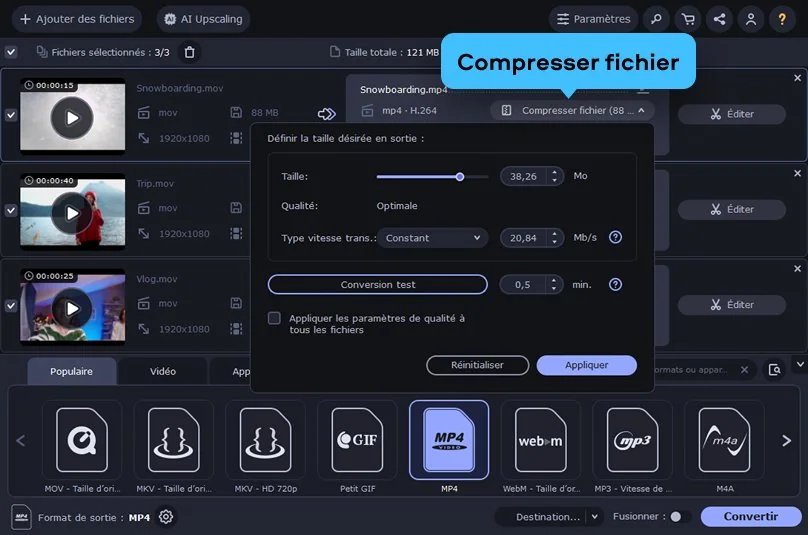Select the Populaire tab
The width and height of the screenshot is (808, 535).
(72, 371)
